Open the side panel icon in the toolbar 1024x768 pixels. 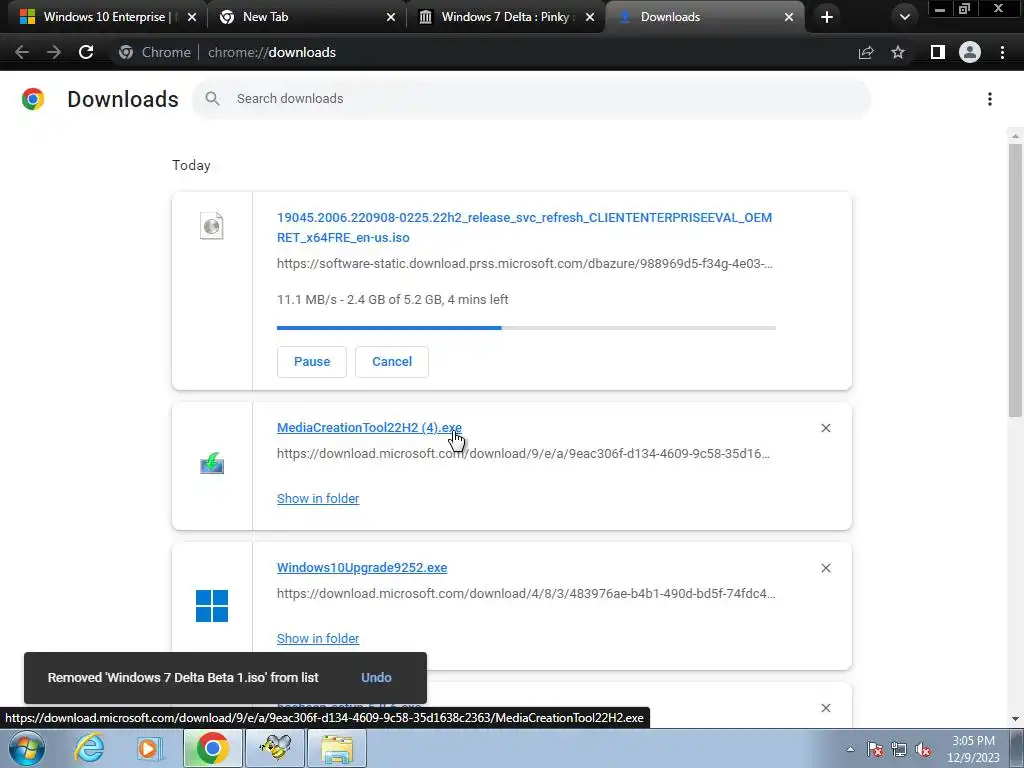(938, 52)
